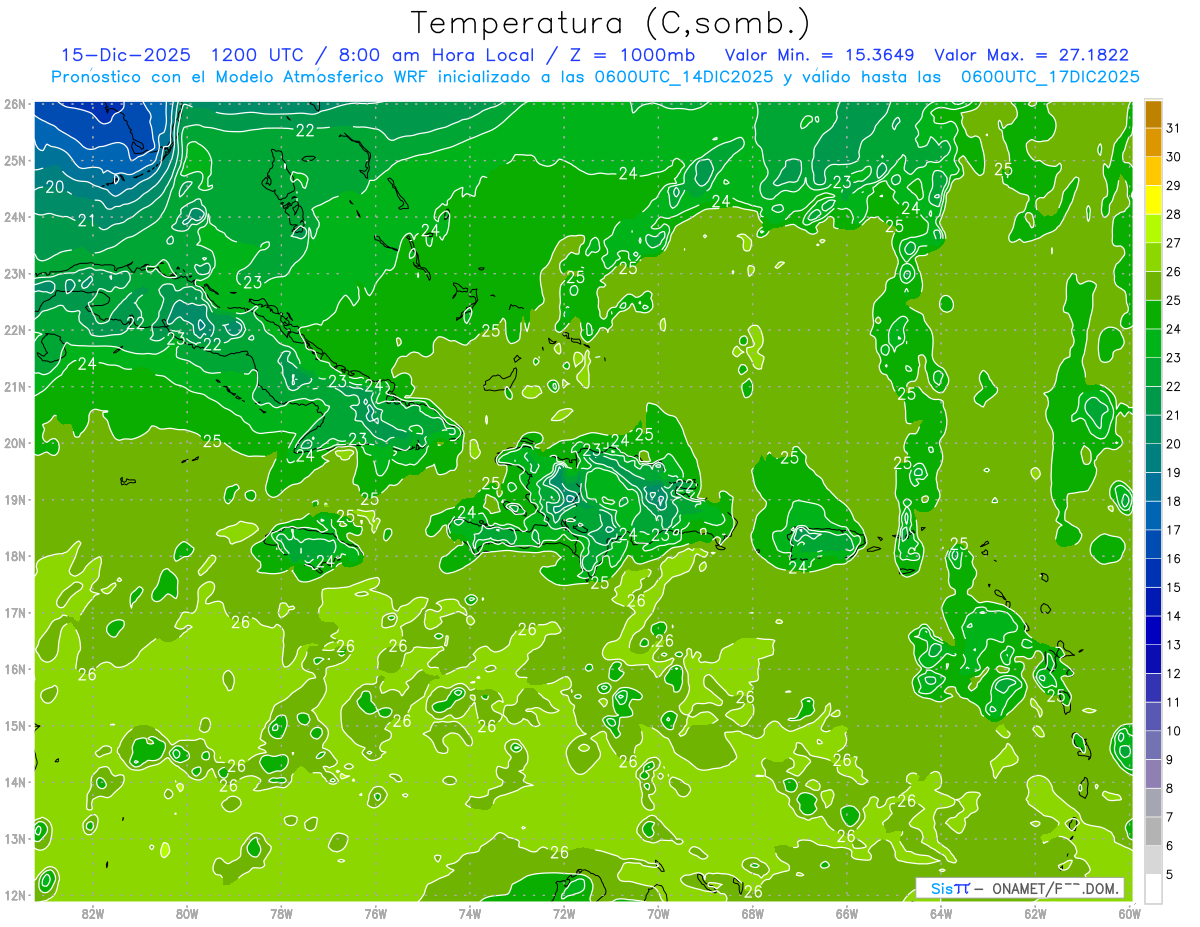Image resolution: width=1200 pixels, height=927 pixels.
Task: Click the '0600UTC_17DIC2025' valid-until time
Action: [1050, 77]
